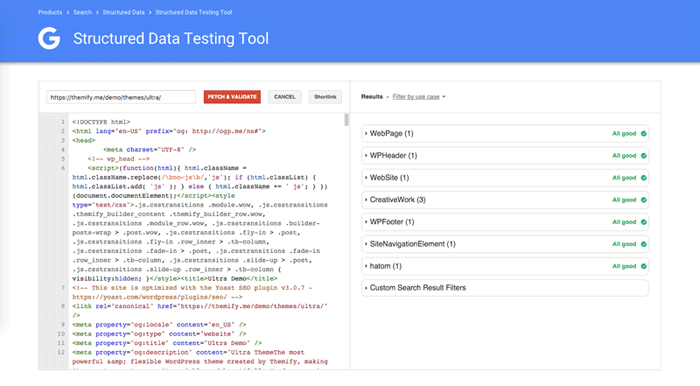Screen dimensions: 700x386
Task: Click the green check icon for WPFooter
Action: tap(644, 222)
